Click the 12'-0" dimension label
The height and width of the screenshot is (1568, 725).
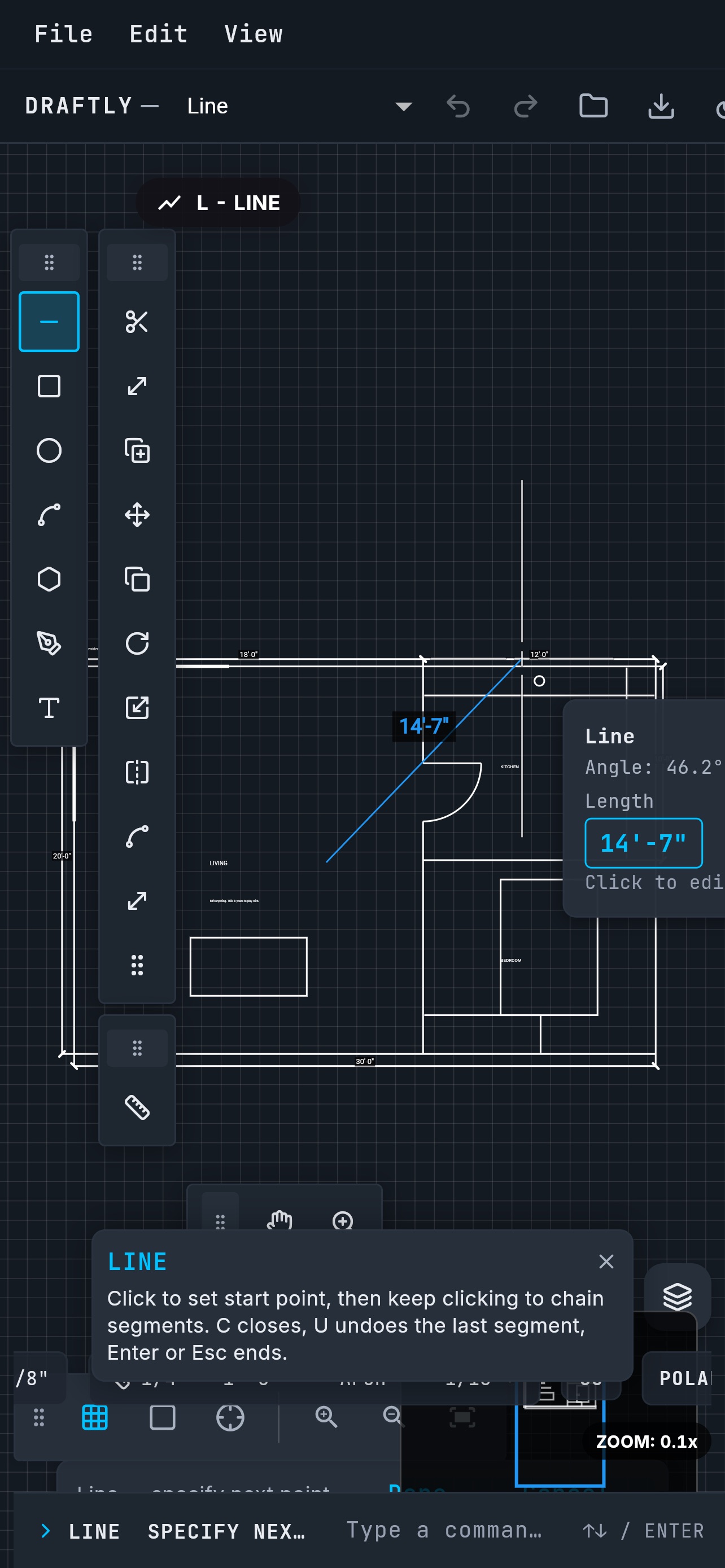(539, 654)
